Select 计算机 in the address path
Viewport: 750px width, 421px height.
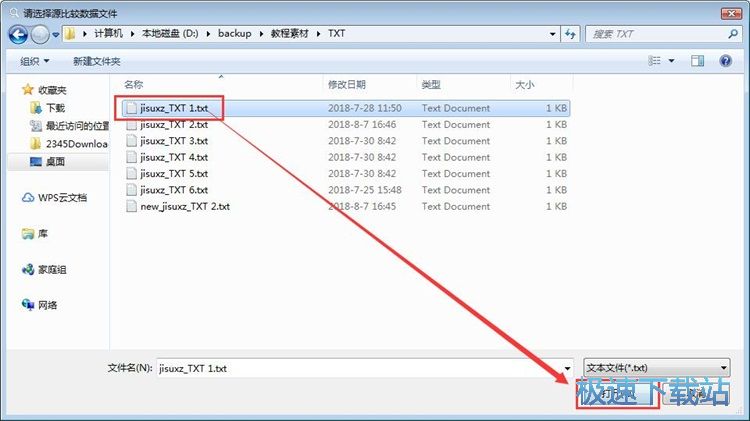pyautogui.click(x=108, y=33)
